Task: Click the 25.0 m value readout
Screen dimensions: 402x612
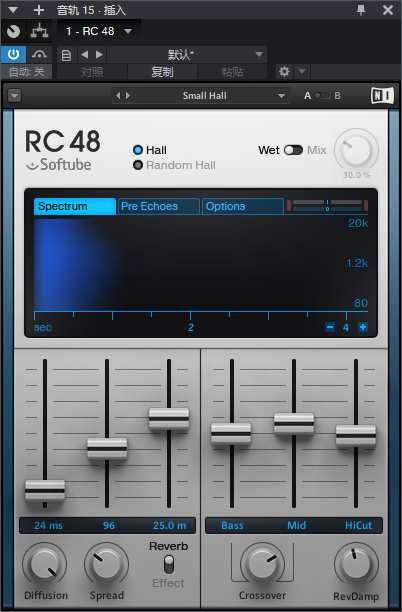Action: (170, 525)
